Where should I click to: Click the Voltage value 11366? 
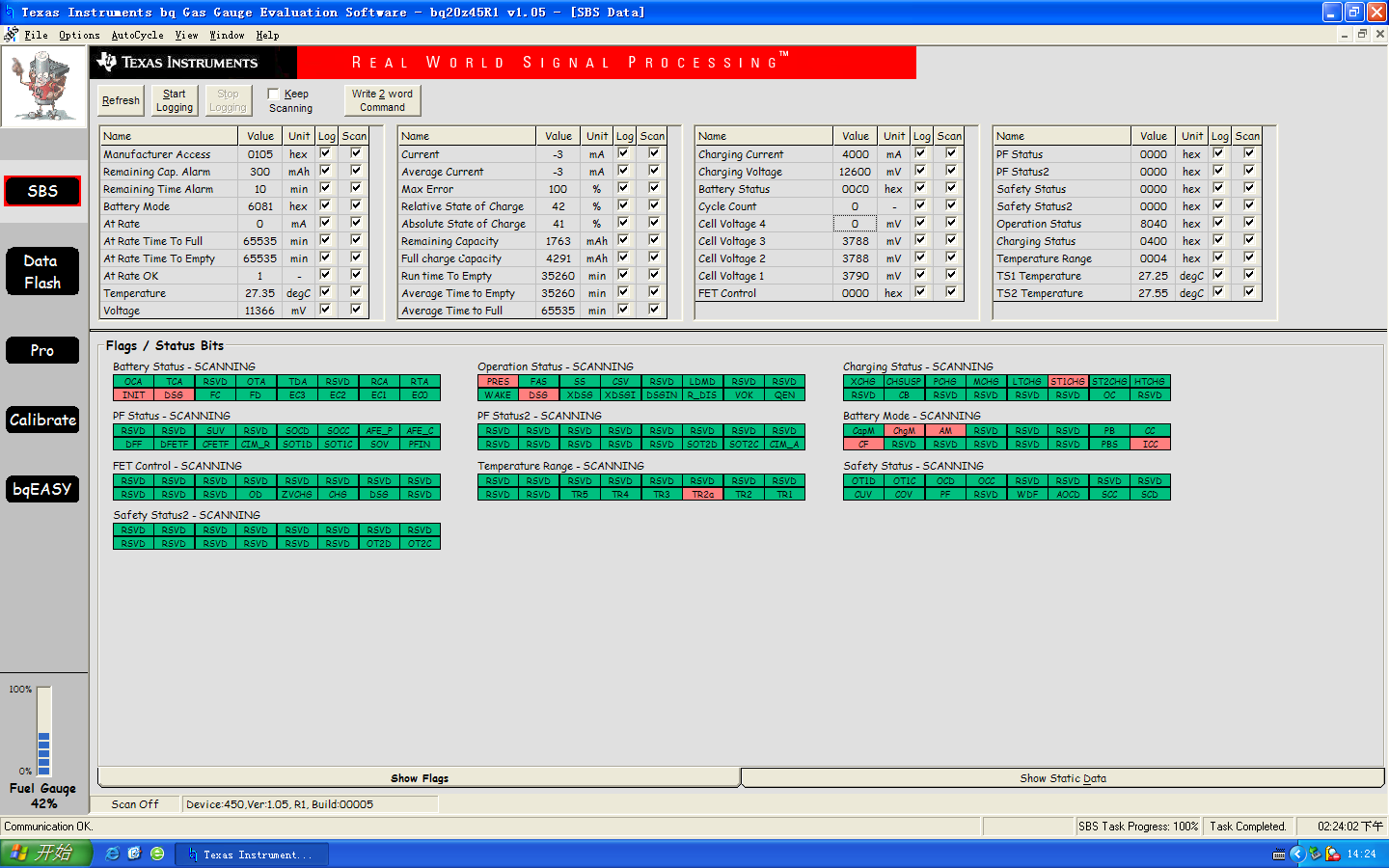[x=260, y=311]
